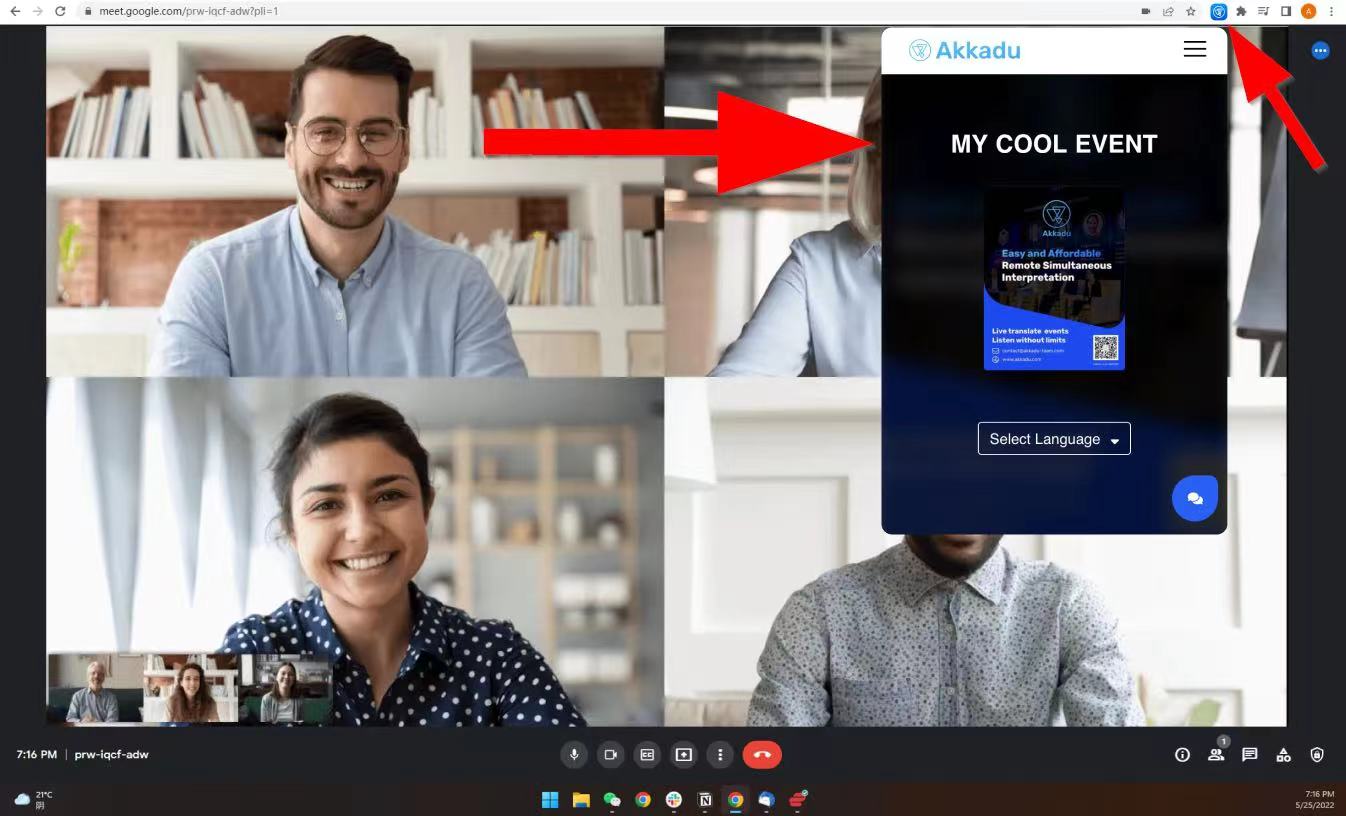The image size is (1346, 816).
Task: Bookmark this page with the star icon
Action: click(x=1191, y=12)
